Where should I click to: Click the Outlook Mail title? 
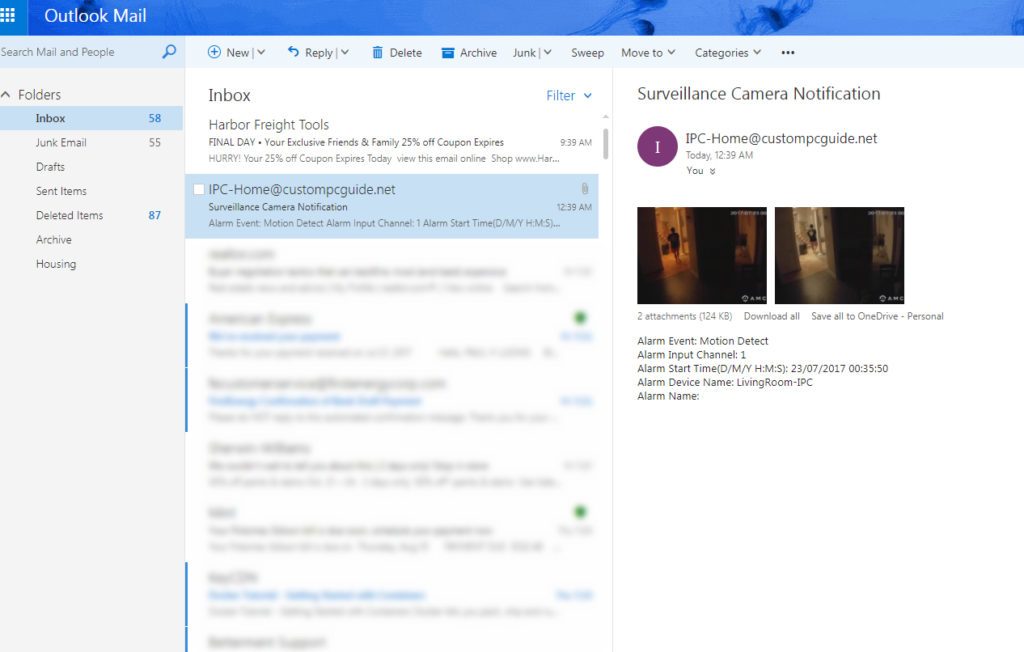95,16
